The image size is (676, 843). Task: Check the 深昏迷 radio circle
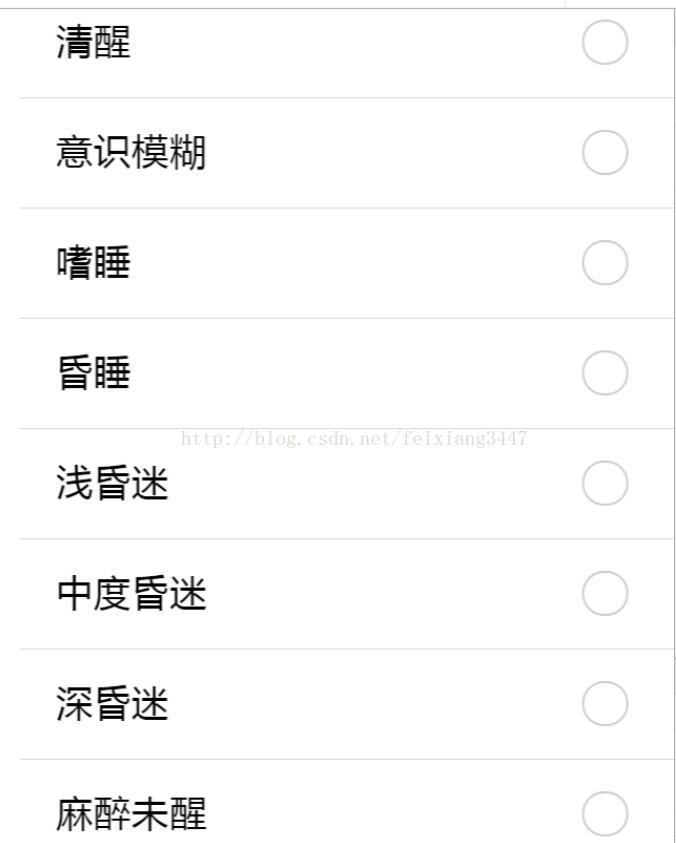(x=604, y=704)
